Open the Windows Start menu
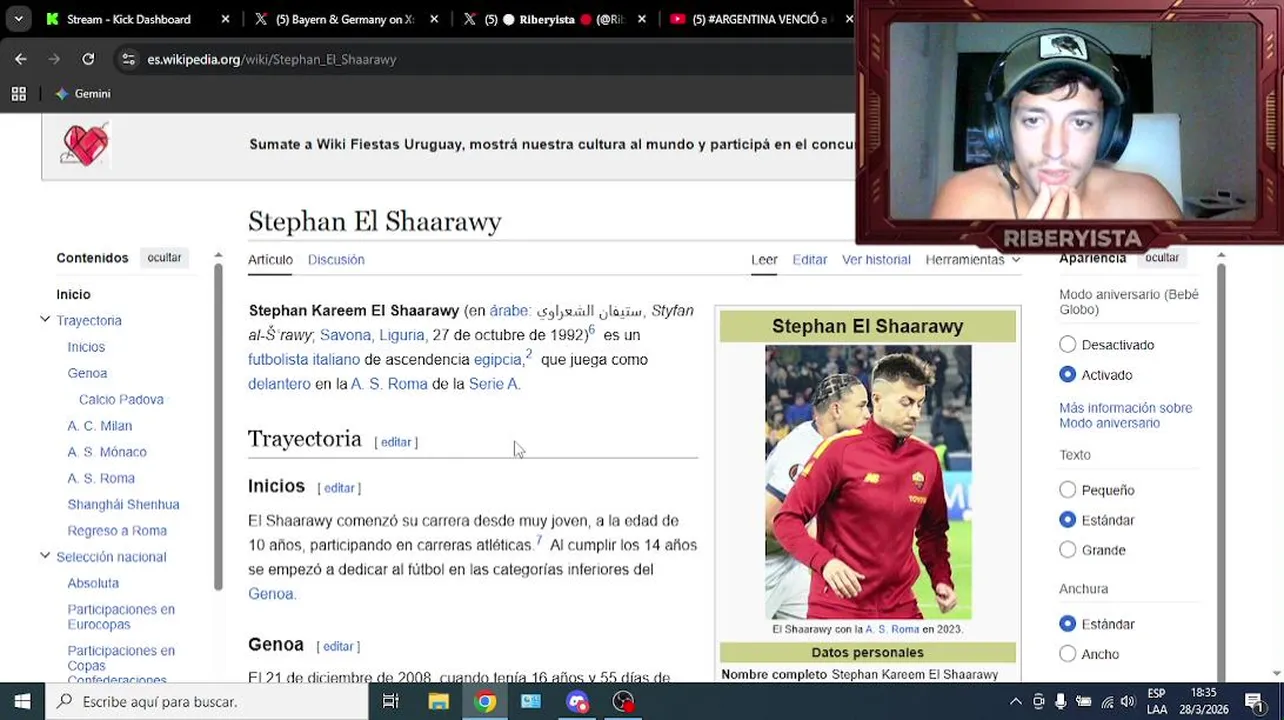The image size is (1284, 720). point(22,701)
